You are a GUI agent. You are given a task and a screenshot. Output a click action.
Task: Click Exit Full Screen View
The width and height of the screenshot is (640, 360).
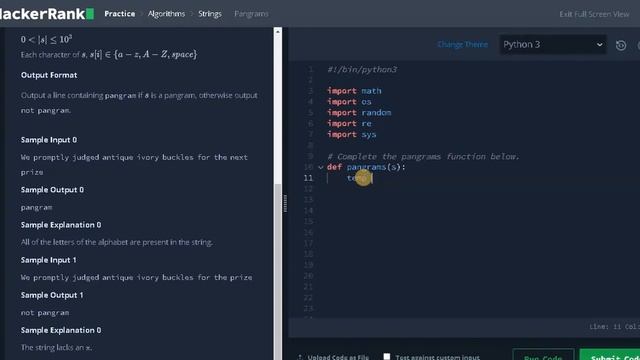pyautogui.click(x=594, y=14)
